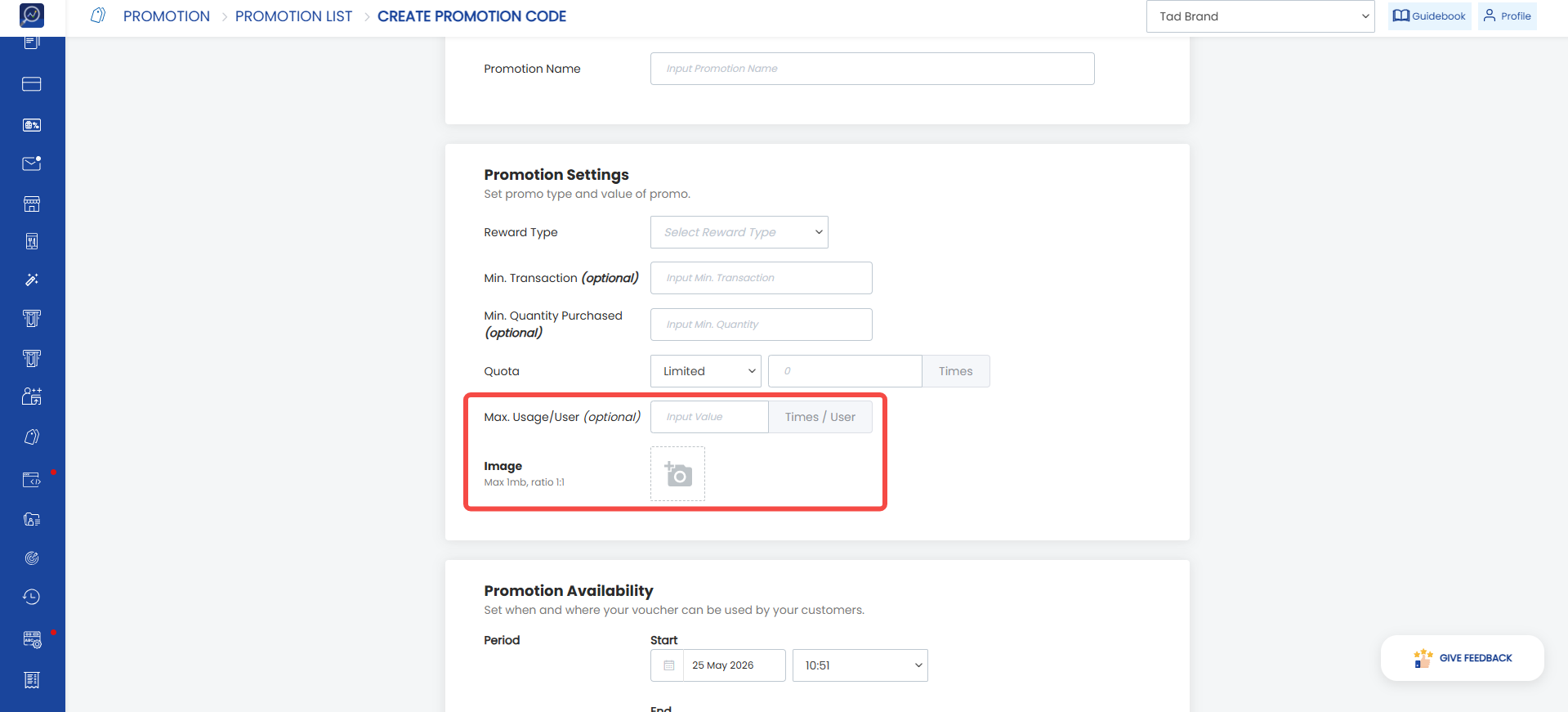Go to PROMOTION LIST breadcrumb
This screenshot has height=712, width=1568.
(x=293, y=16)
